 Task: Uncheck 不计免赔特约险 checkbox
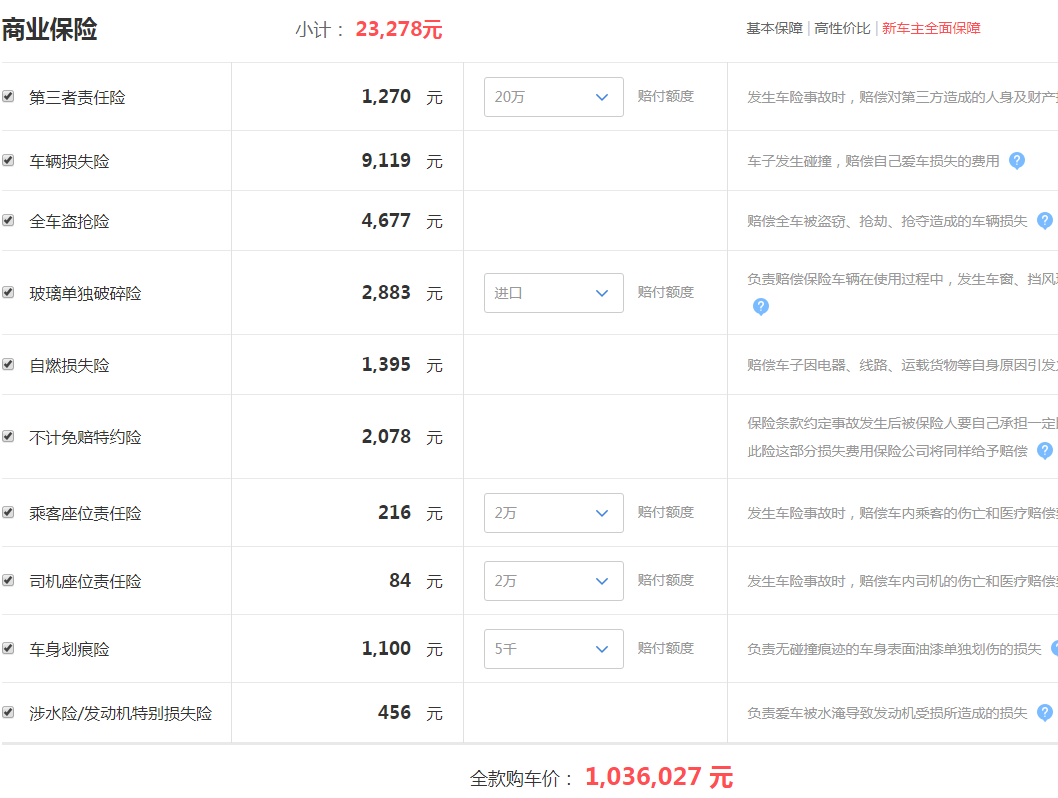point(8,436)
